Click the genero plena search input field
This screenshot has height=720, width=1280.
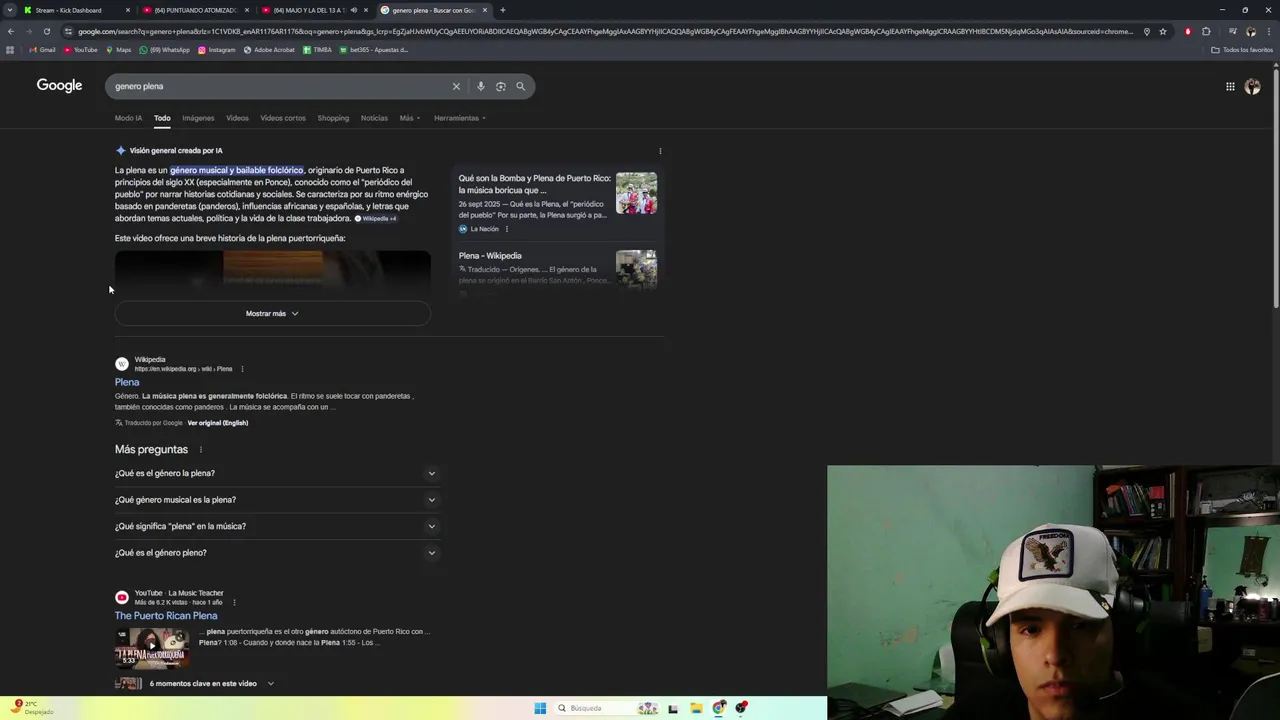pyautogui.click(x=280, y=86)
